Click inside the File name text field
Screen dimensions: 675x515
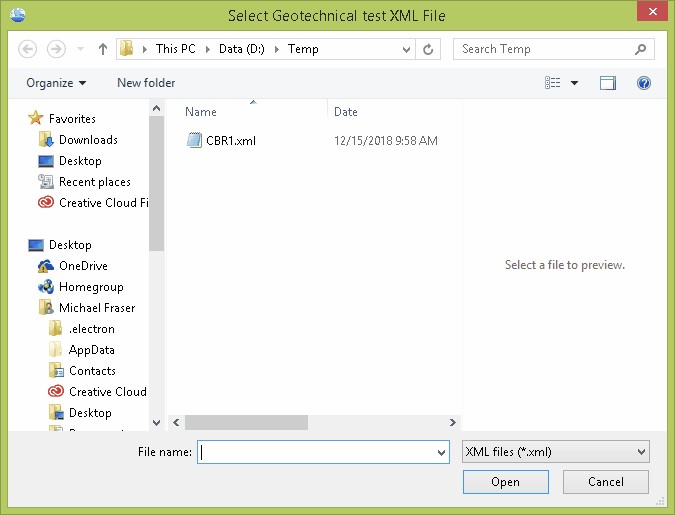point(315,452)
